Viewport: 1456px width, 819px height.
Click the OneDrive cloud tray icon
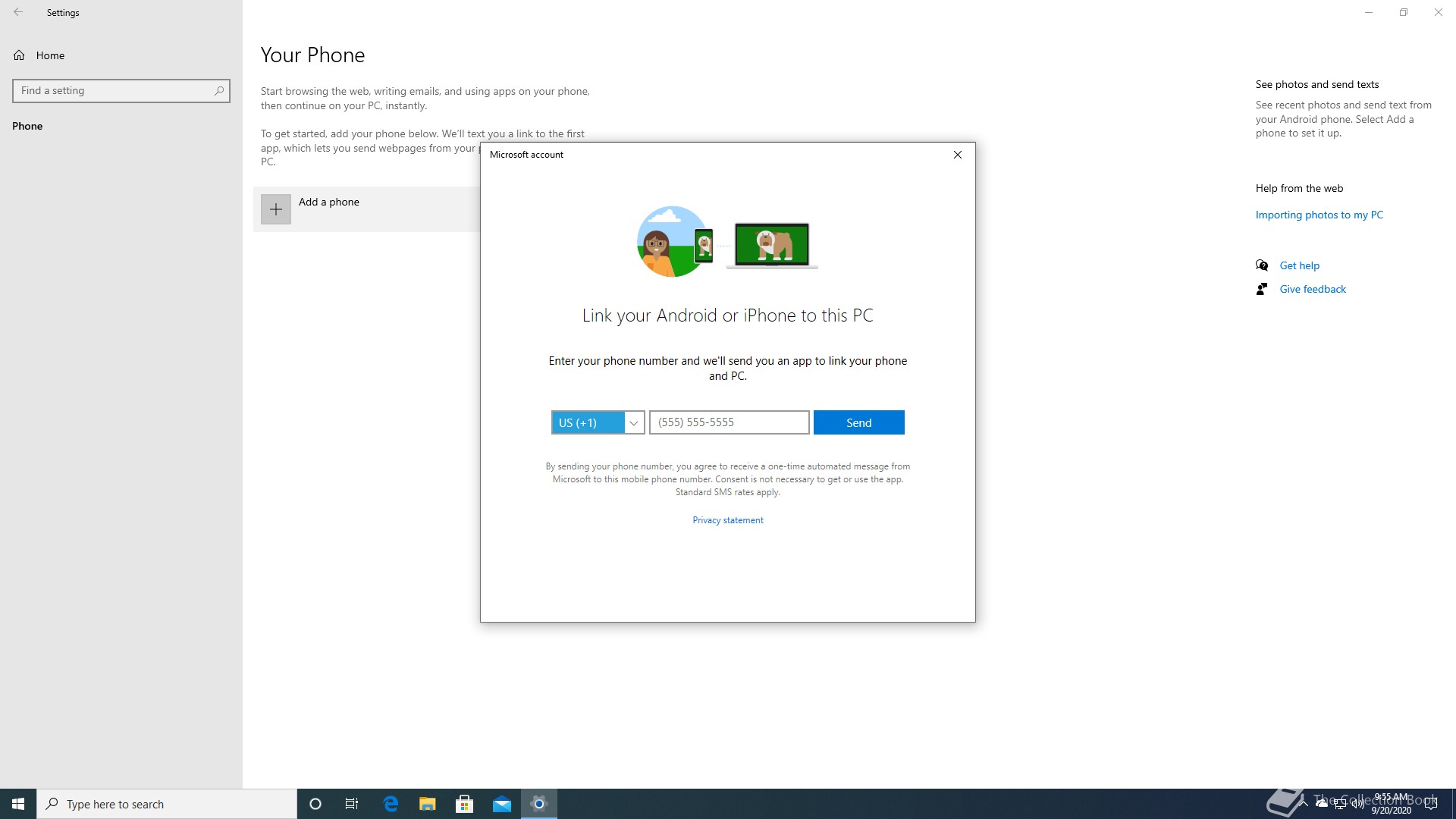pyautogui.click(x=1322, y=804)
